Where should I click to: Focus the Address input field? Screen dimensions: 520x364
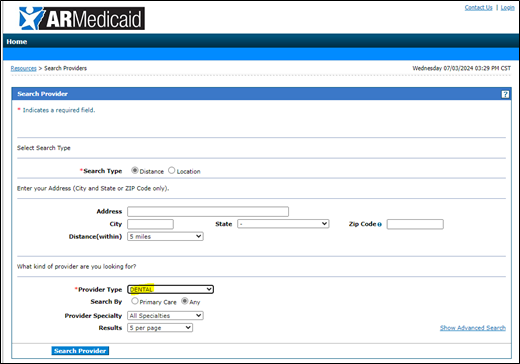208,212
